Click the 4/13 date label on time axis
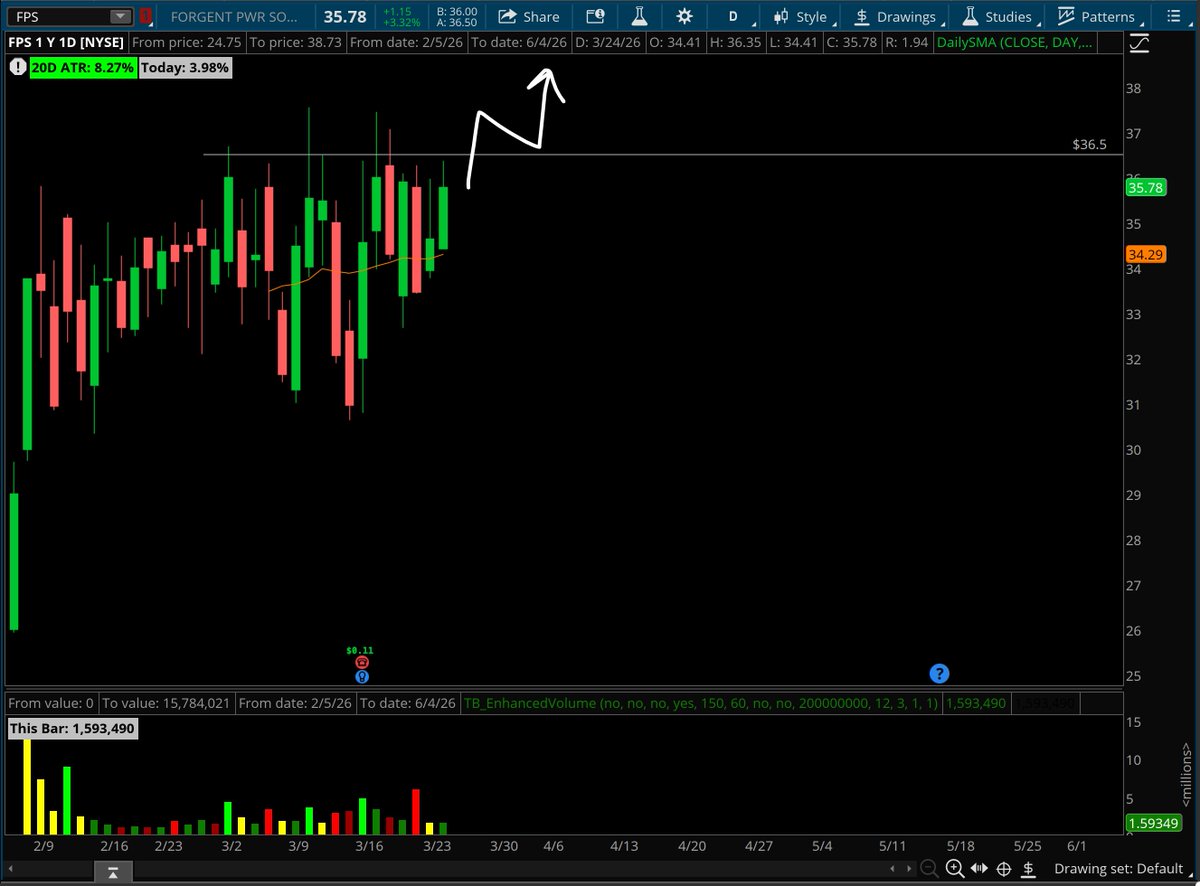Viewport: 1200px width, 886px height. coord(624,845)
